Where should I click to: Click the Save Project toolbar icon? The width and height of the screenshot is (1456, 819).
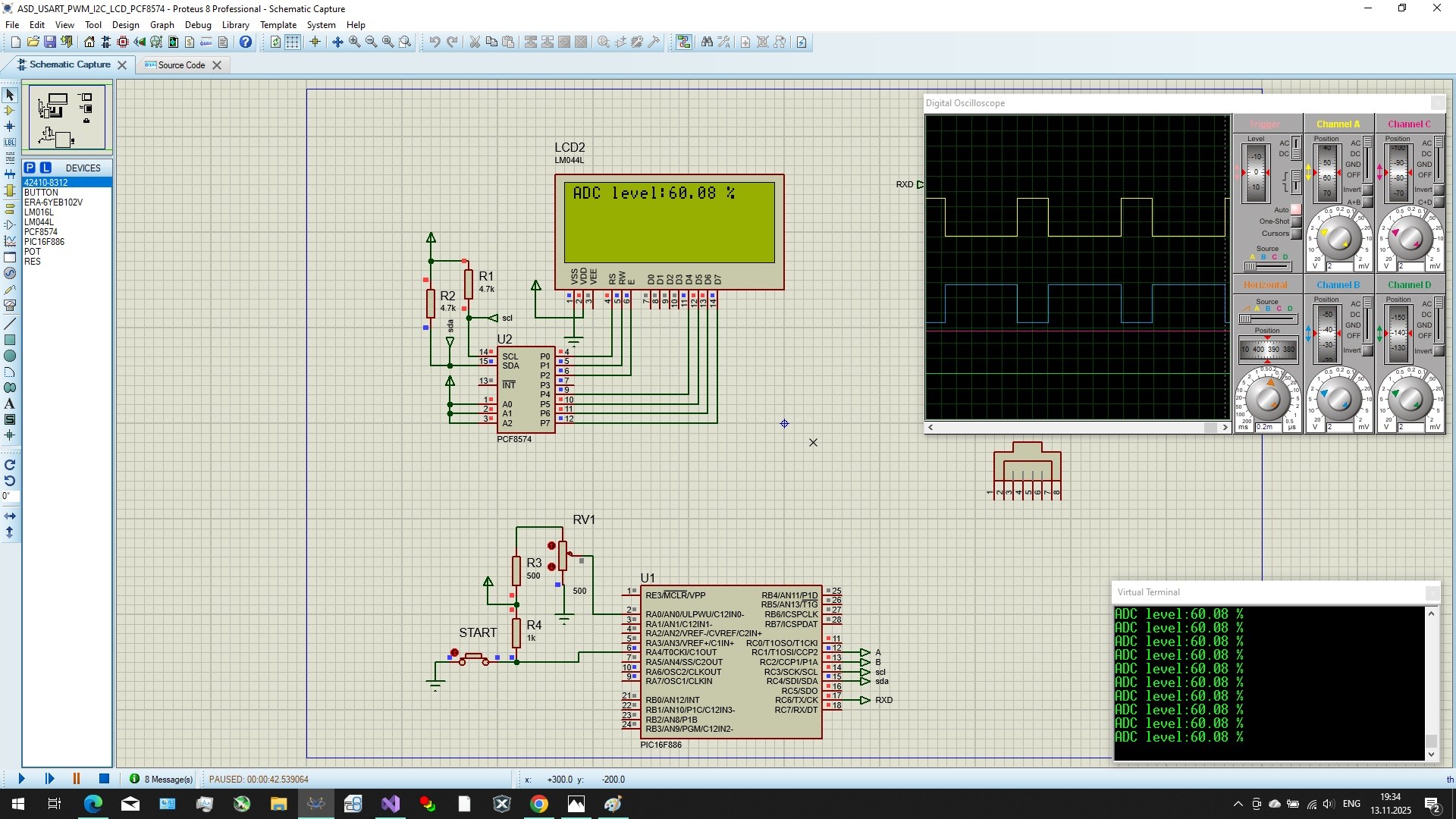[50, 42]
